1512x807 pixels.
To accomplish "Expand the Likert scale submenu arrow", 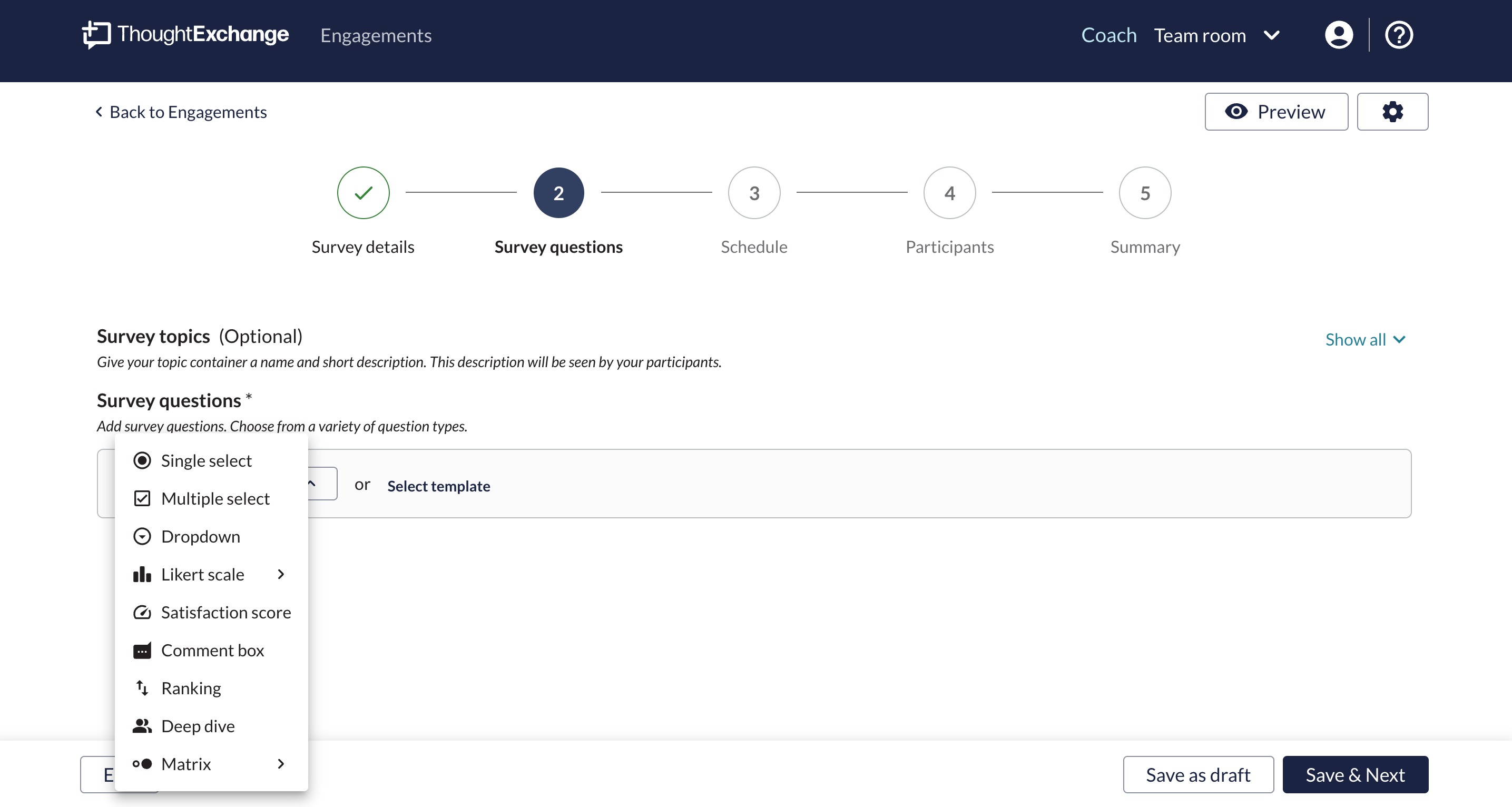I will 281,574.
